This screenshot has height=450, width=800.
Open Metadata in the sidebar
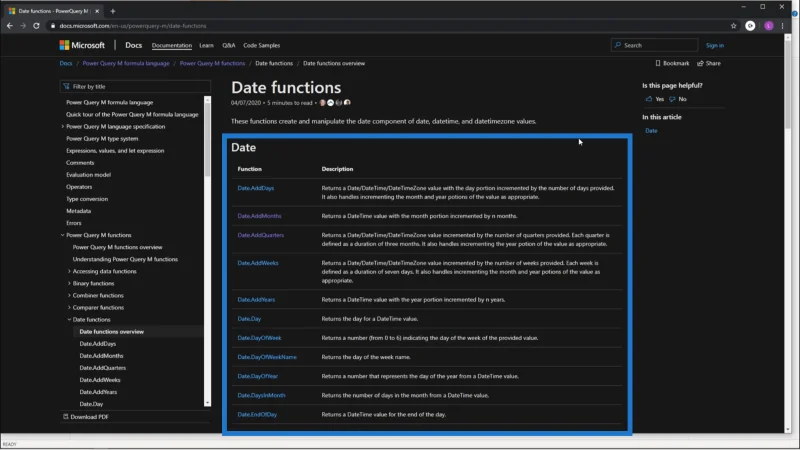pyautogui.click(x=79, y=211)
